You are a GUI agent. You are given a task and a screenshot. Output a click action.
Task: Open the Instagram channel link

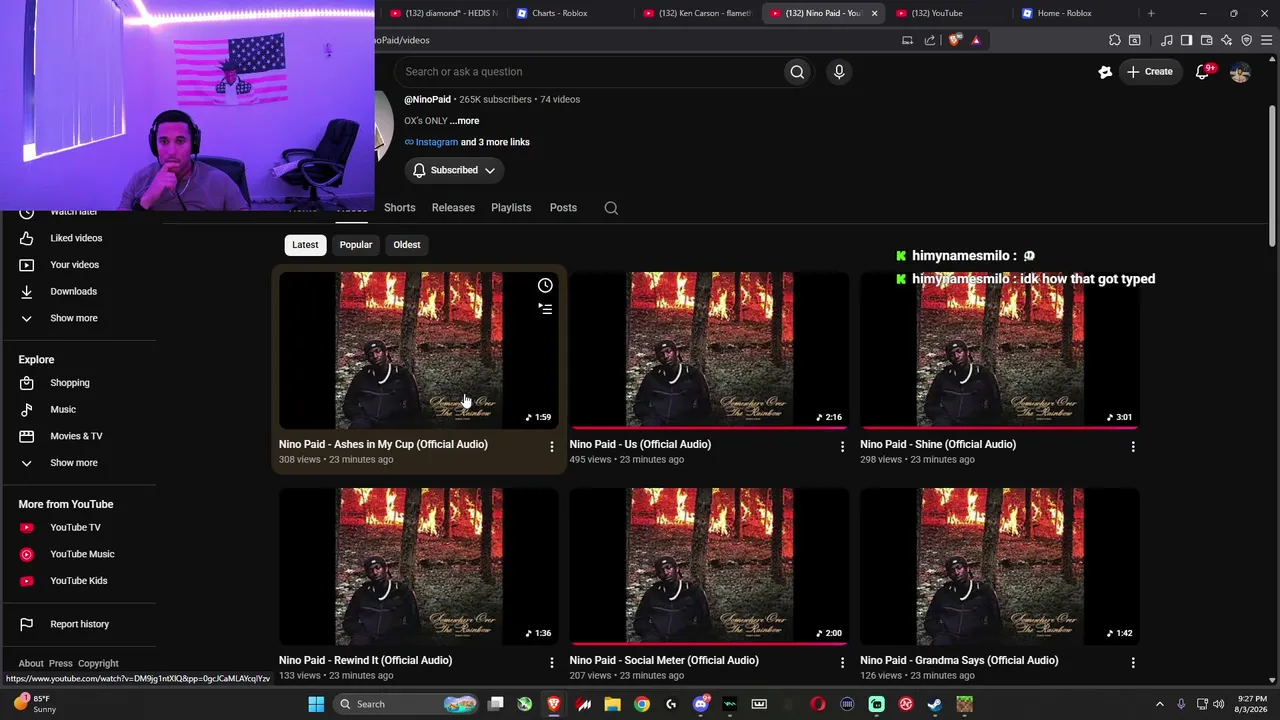click(436, 142)
